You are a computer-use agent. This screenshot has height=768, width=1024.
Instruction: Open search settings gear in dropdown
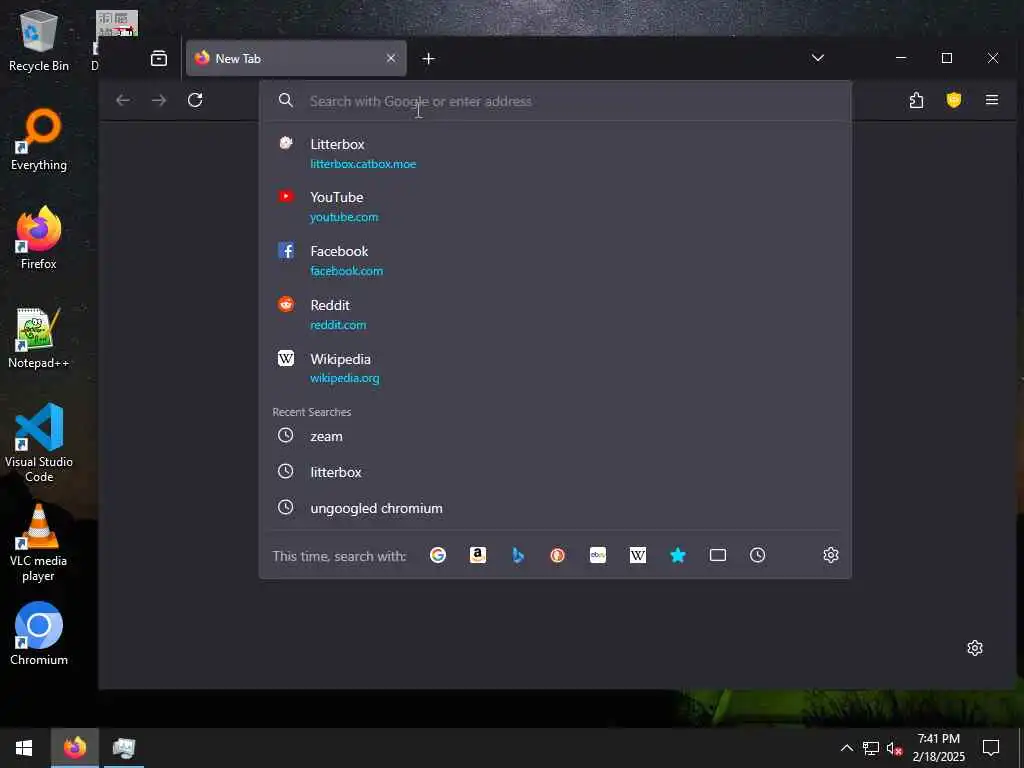click(831, 555)
